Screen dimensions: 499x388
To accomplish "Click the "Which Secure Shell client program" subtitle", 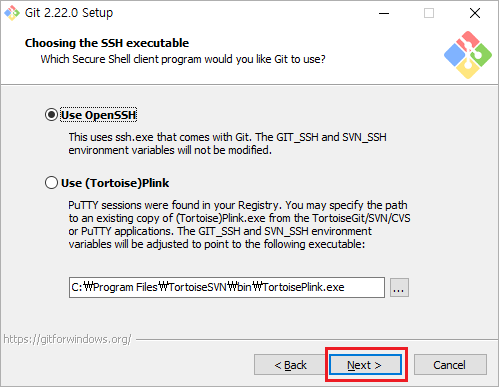I will [x=183, y=59].
